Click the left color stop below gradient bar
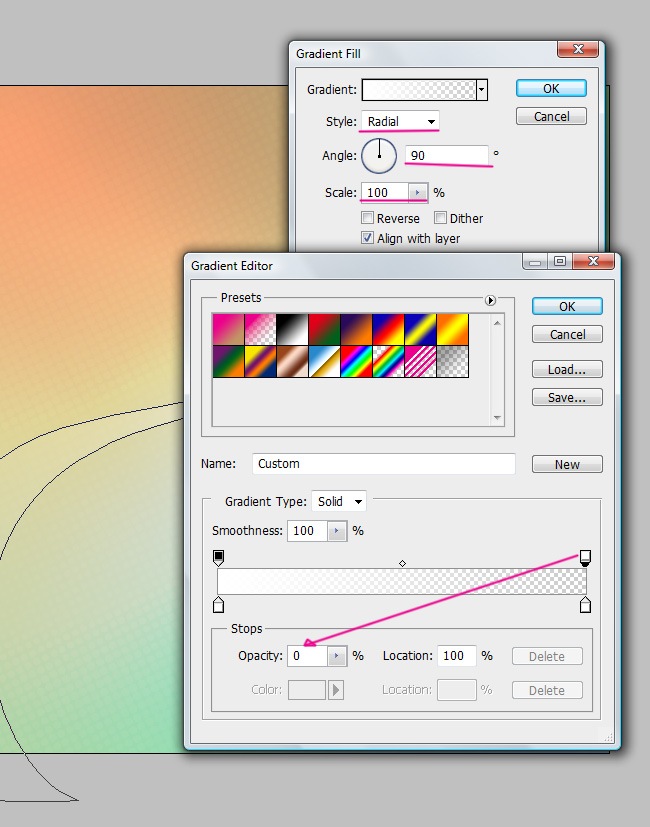 (x=219, y=605)
